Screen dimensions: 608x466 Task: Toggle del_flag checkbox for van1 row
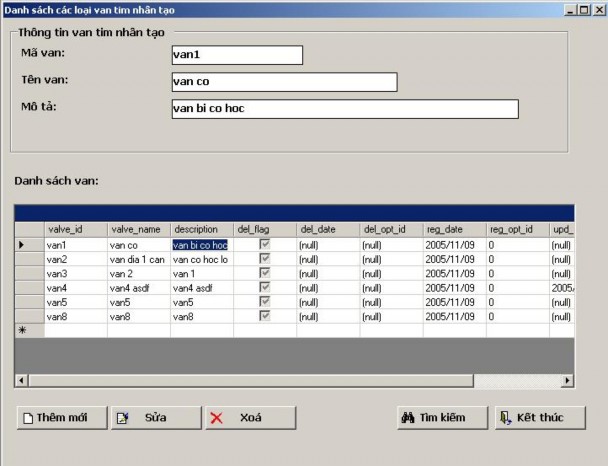coord(265,244)
